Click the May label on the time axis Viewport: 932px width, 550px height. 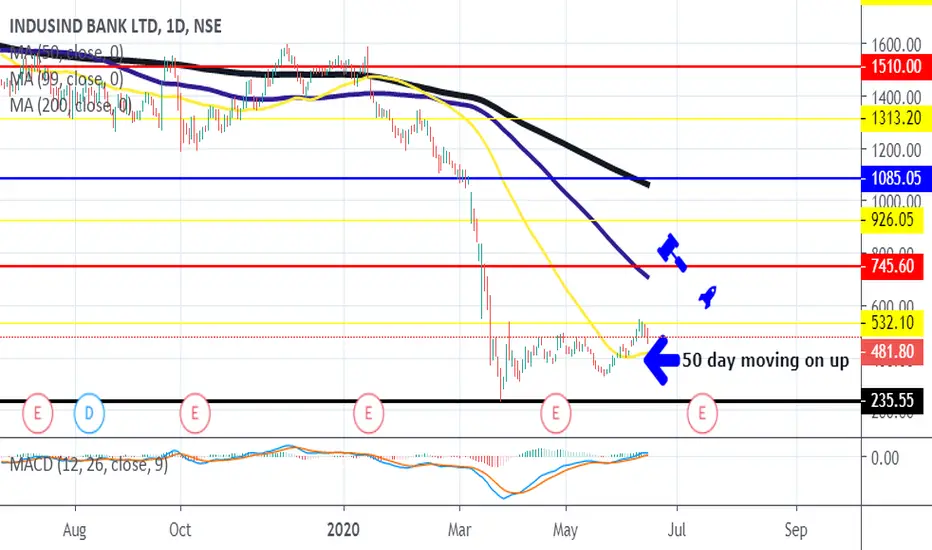click(565, 530)
